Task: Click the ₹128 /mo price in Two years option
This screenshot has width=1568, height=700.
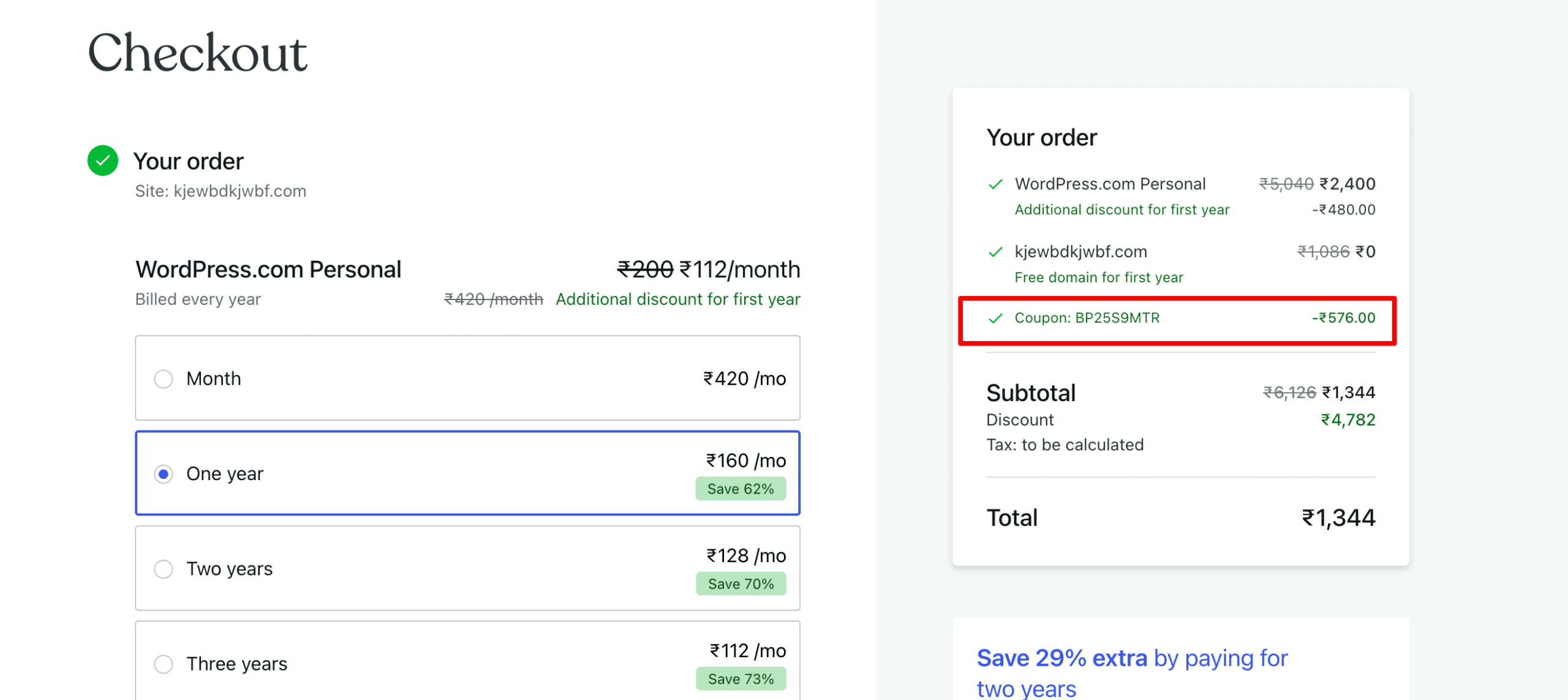Action: pos(746,555)
